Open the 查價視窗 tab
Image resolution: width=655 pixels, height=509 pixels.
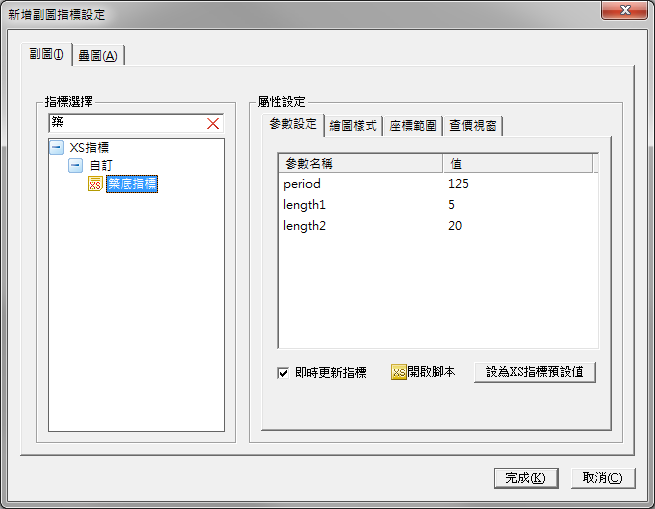(x=473, y=126)
